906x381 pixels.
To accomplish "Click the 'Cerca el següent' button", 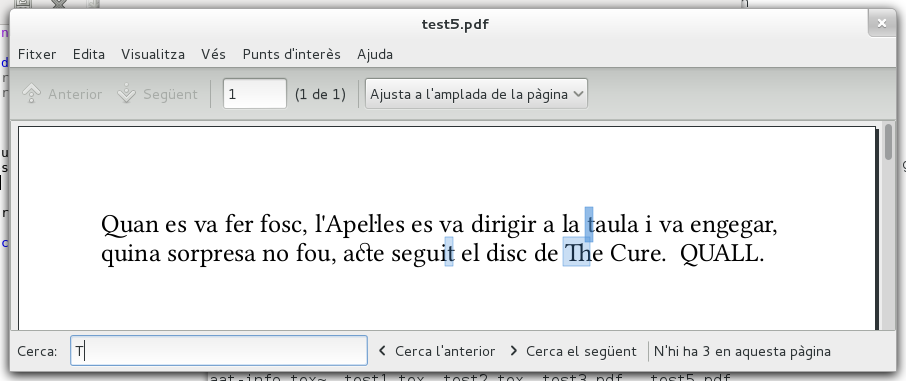I will (573, 351).
